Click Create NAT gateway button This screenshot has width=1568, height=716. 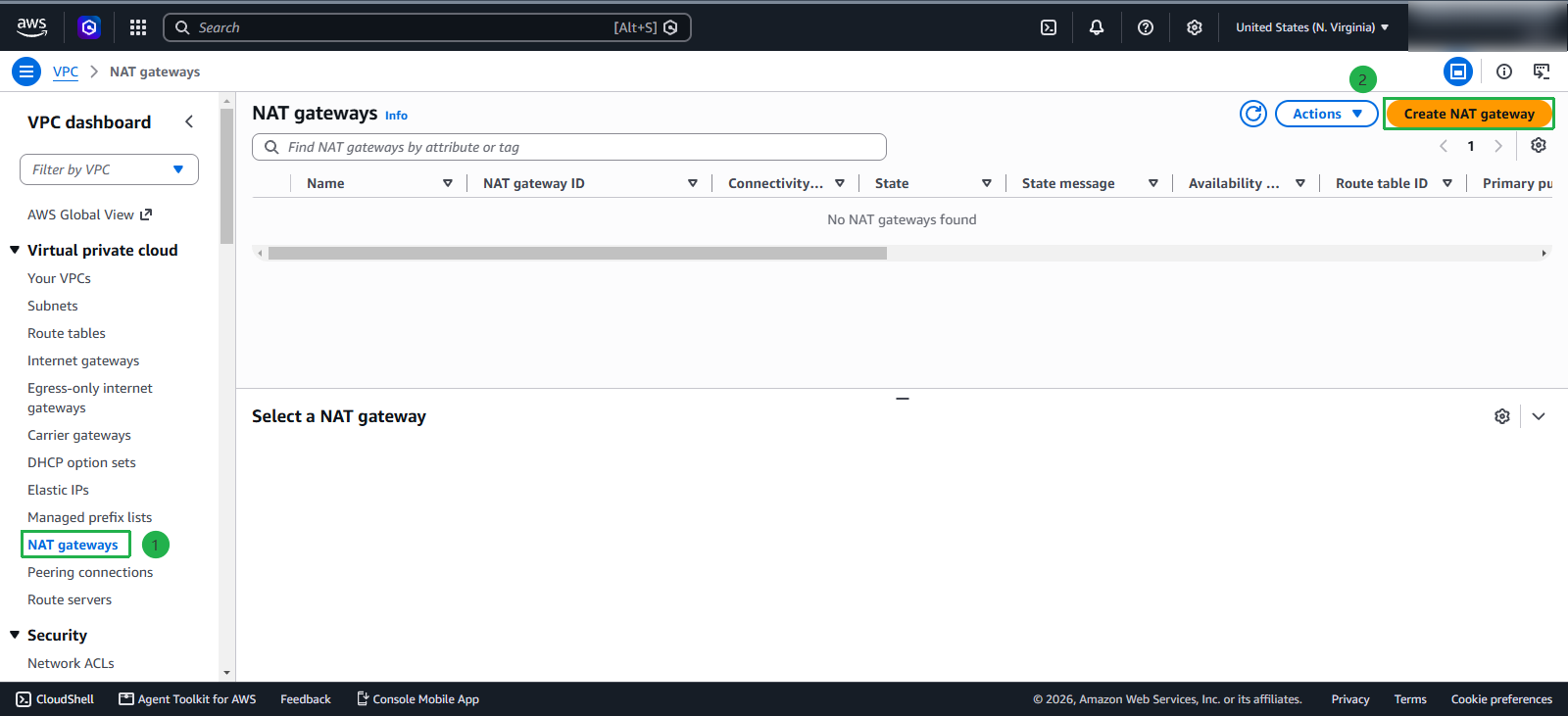click(1469, 114)
